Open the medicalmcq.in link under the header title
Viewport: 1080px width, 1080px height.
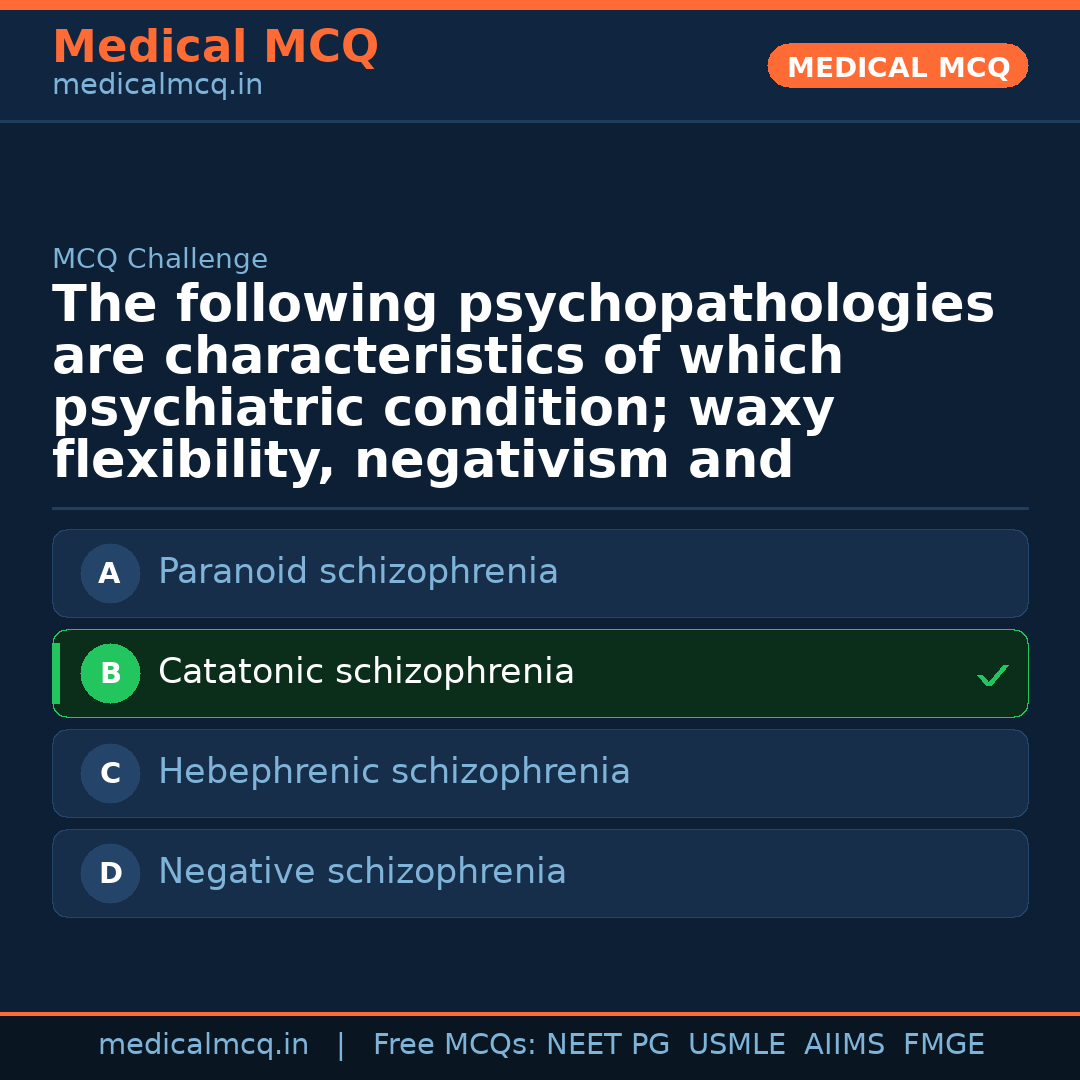pyautogui.click(x=157, y=86)
